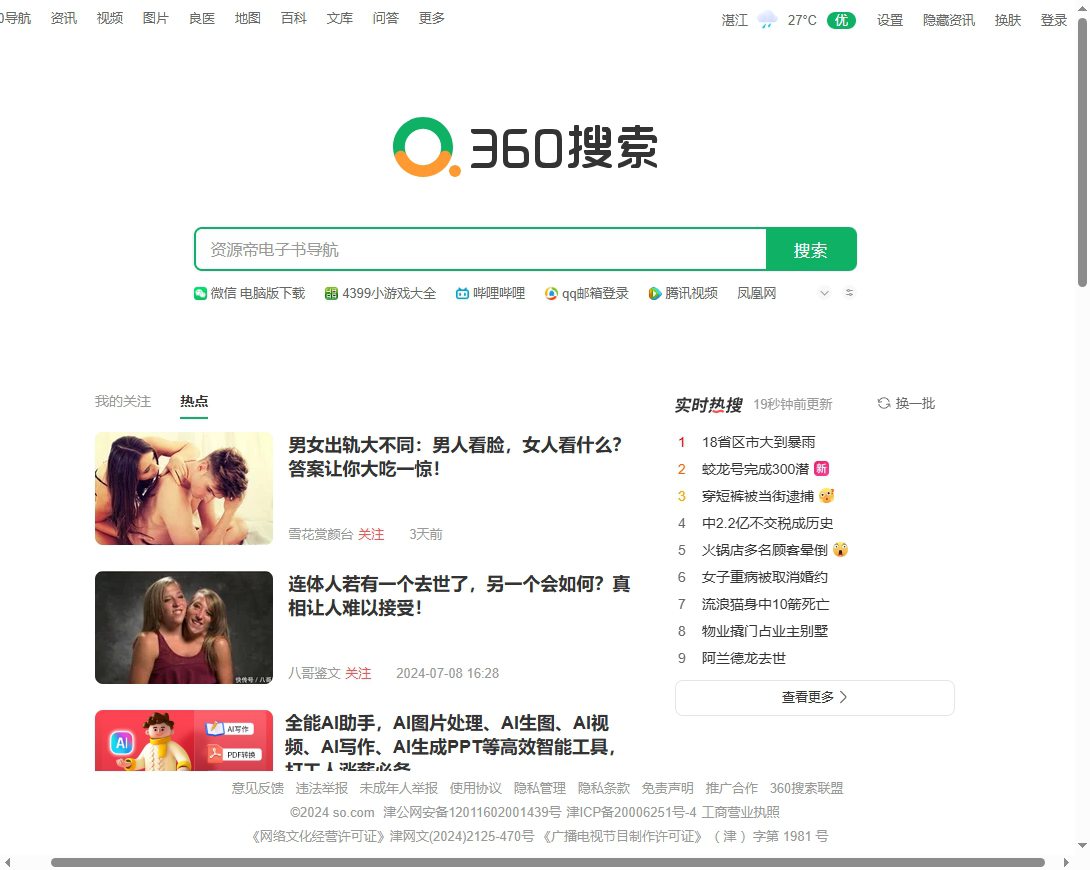The image size is (1090, 870).
Task: Click the vertical scrollbar thumb
Action: [1082, 154]
